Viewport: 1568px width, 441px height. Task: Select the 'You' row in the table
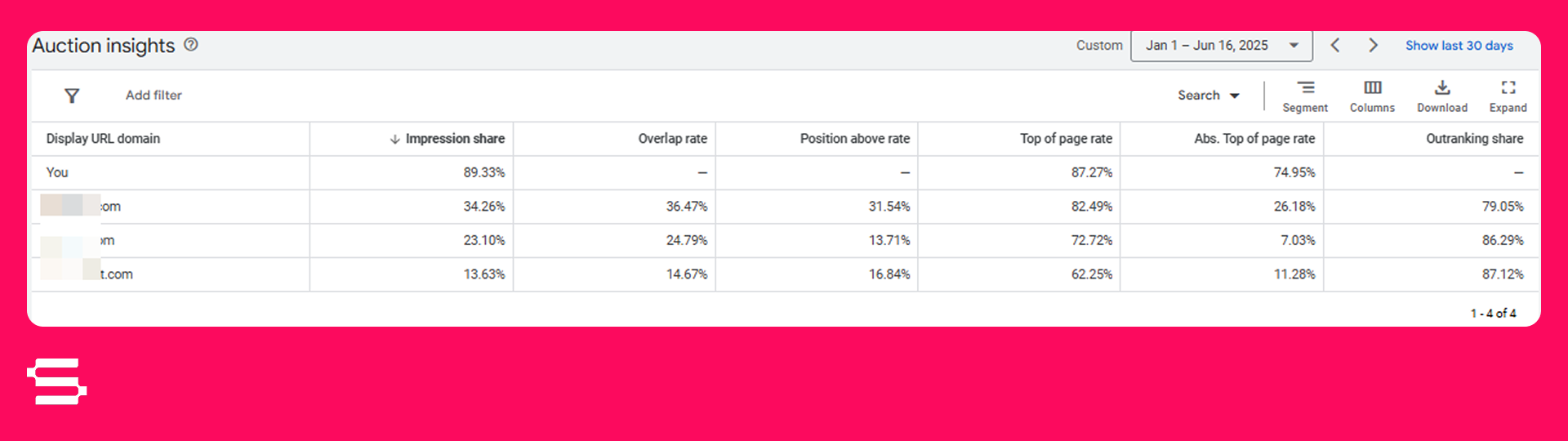click(x=57, y=173)
